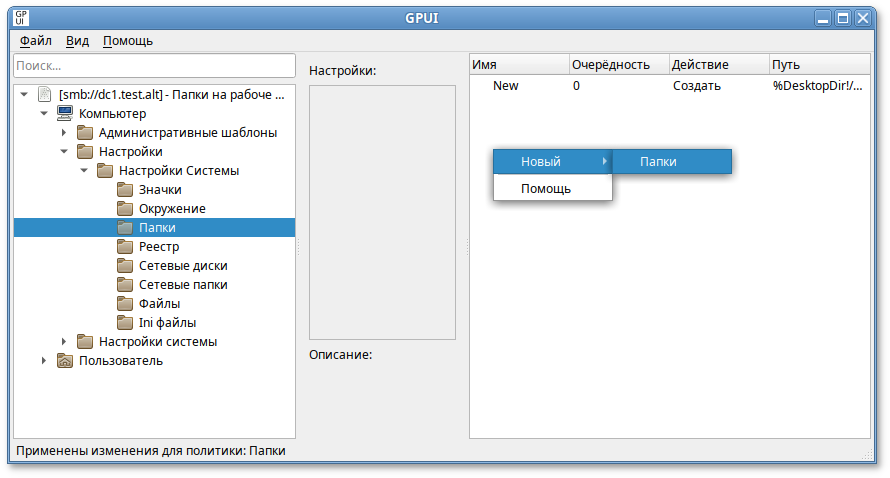This screenshot has width=890, height=478.
Task: Click the Значки folder icon
Action: (125, 190)
